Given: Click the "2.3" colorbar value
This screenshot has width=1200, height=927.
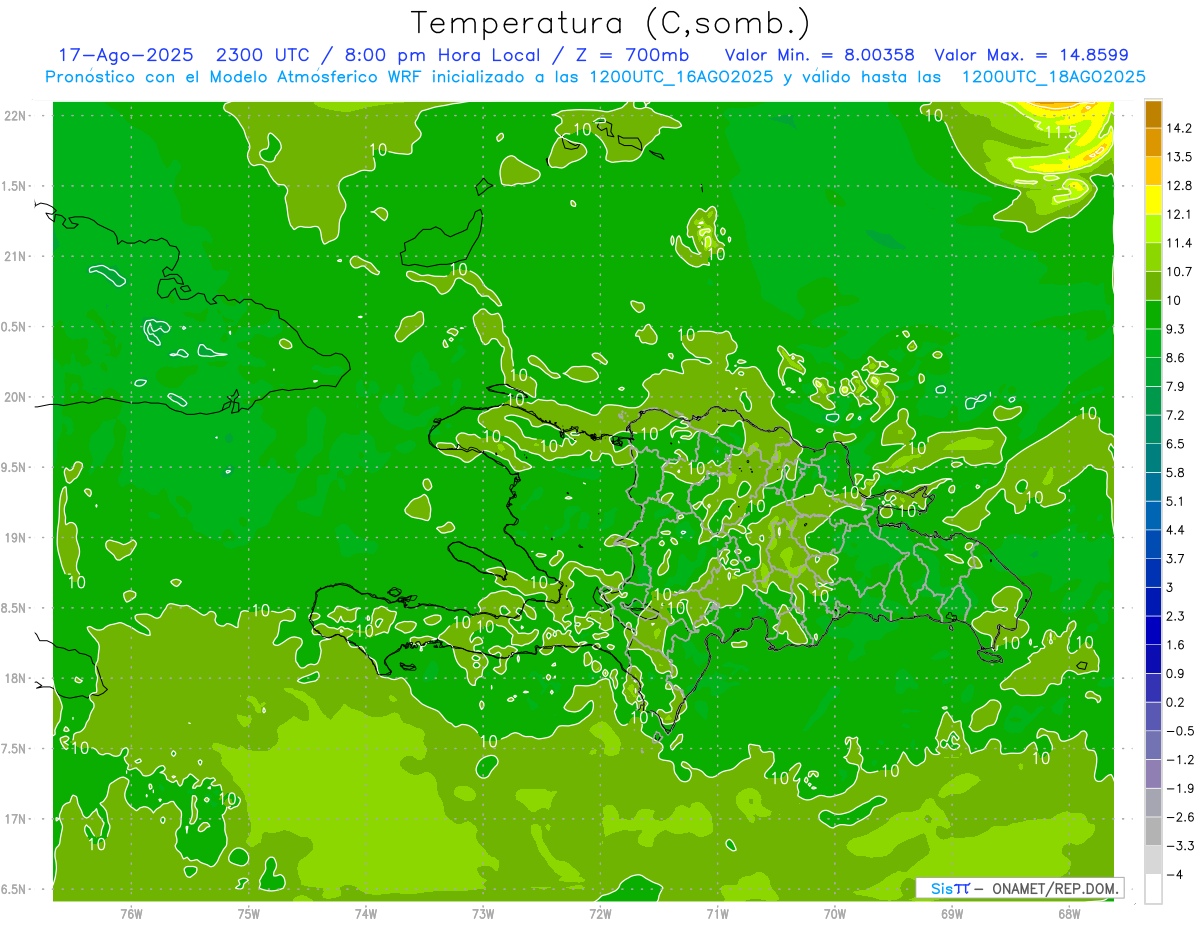Looking at the screenshot, I should click(x=1176, y=616).
